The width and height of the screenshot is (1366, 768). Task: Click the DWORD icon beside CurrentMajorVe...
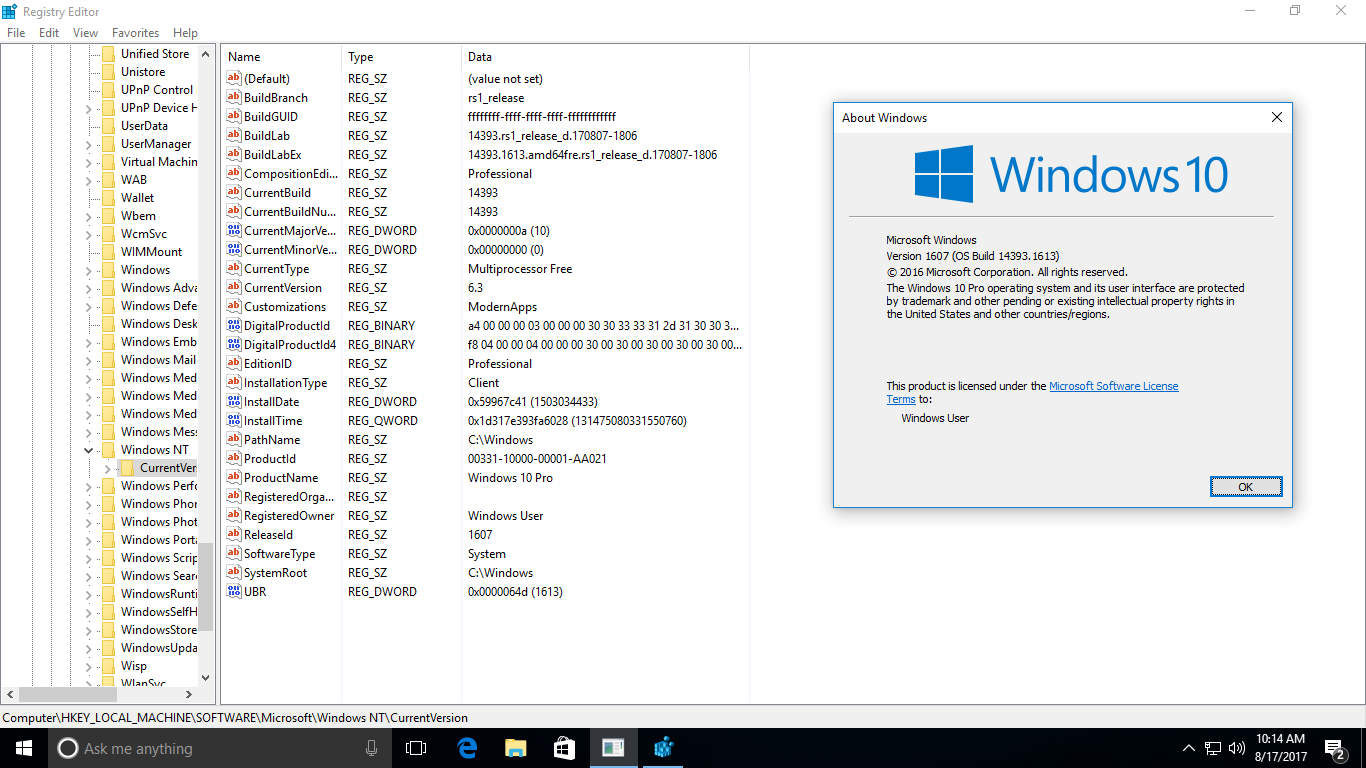(234, 231)
